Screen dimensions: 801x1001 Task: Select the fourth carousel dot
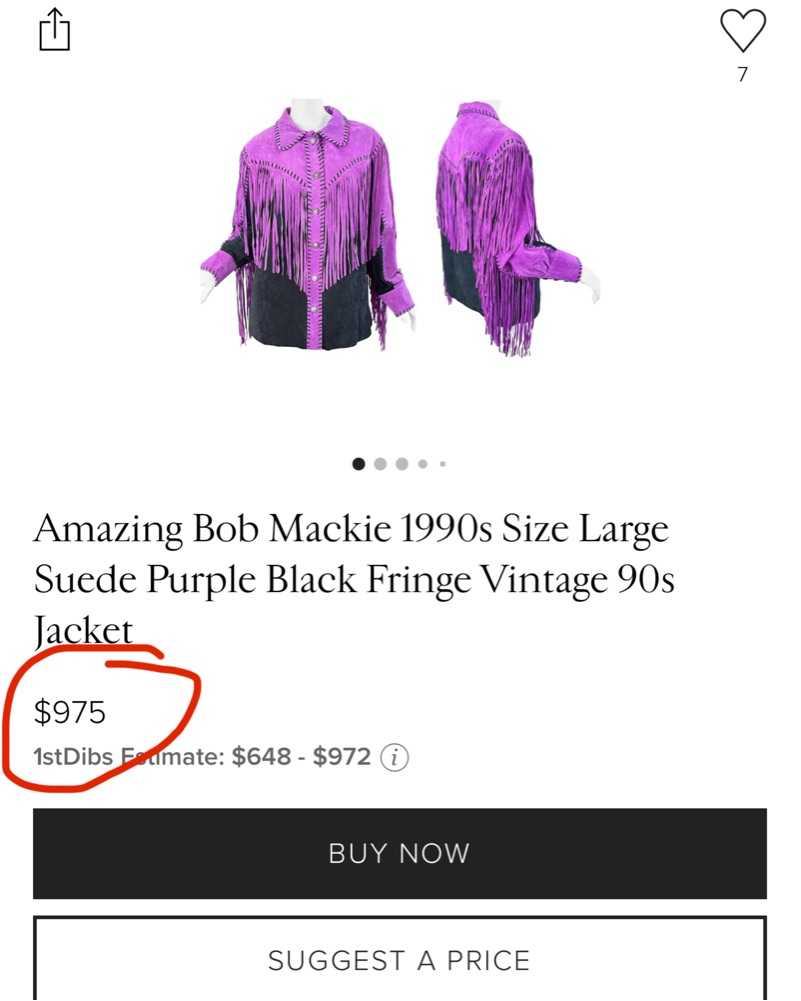[x=423, y=463]
